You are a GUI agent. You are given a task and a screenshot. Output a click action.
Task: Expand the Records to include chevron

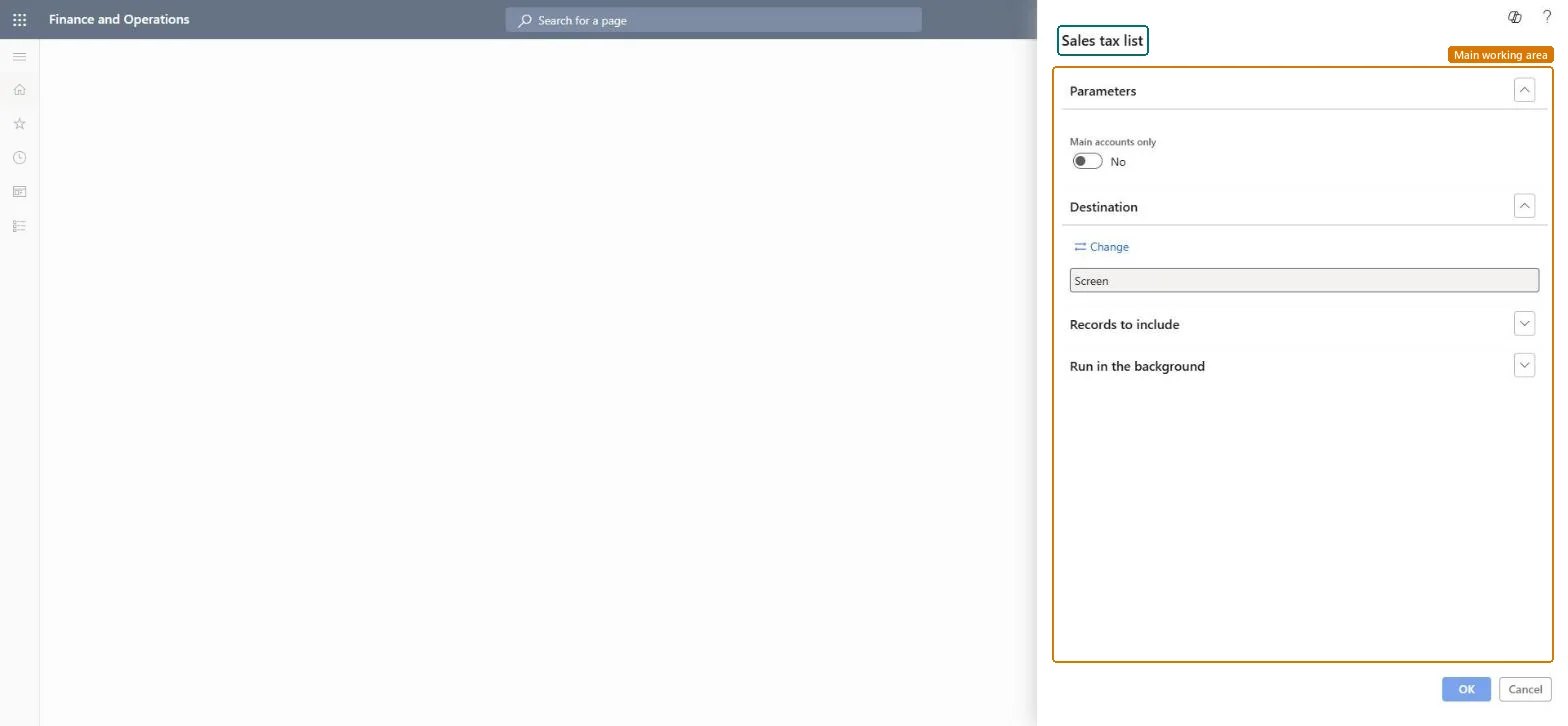[x=1524, y=323]
